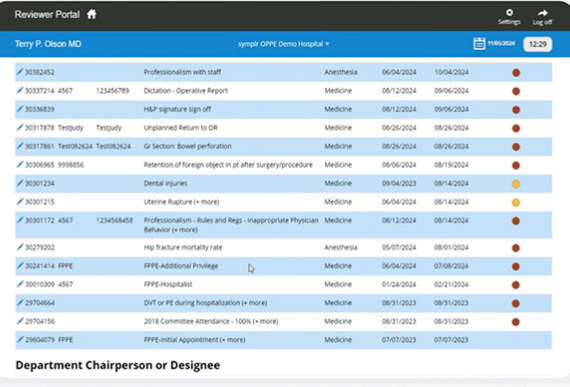
Task: Edit record 29604079 with pencil icon
Action: point(20,339)
